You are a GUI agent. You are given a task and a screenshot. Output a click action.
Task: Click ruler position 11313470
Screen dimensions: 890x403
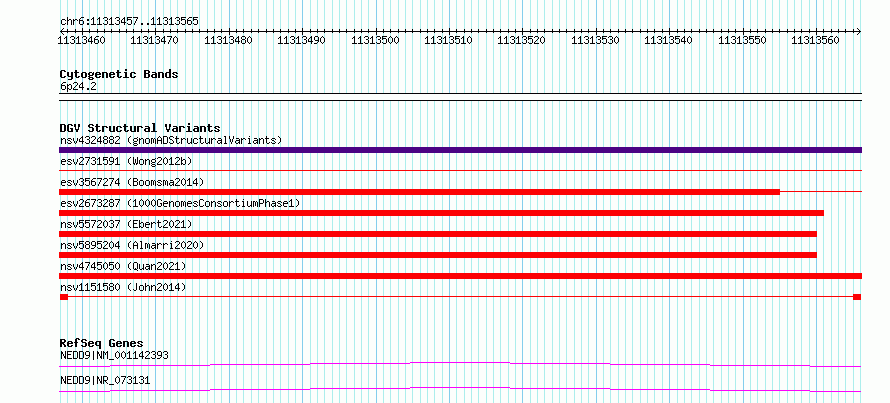coord(154,40)
